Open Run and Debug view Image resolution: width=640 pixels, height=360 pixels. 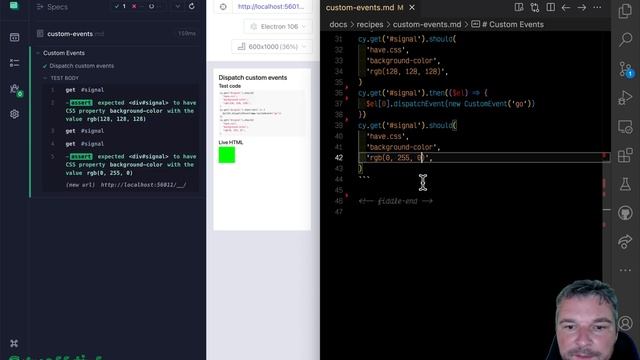click(625, 98)
